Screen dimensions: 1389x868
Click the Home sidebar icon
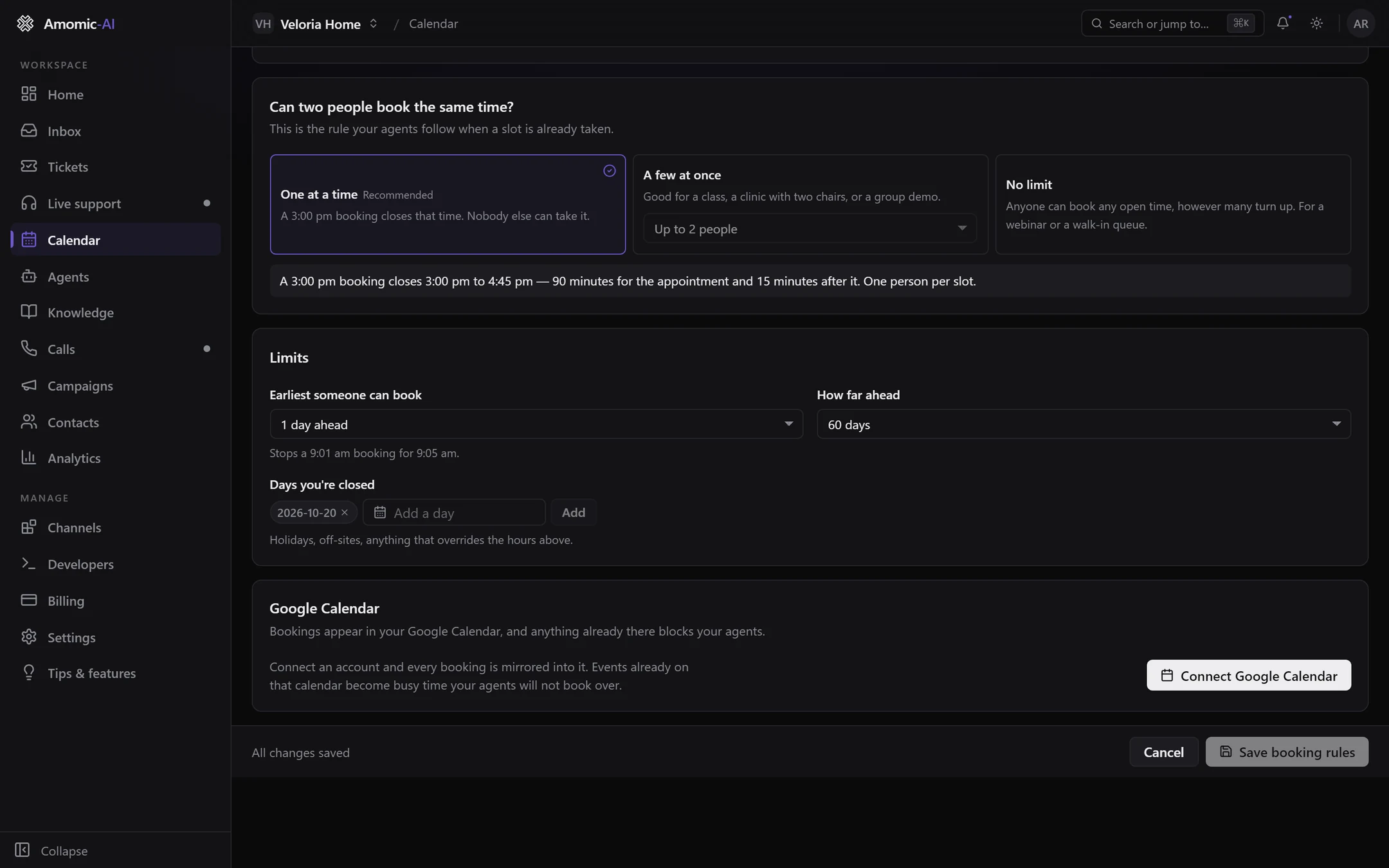tap(28, 94)
